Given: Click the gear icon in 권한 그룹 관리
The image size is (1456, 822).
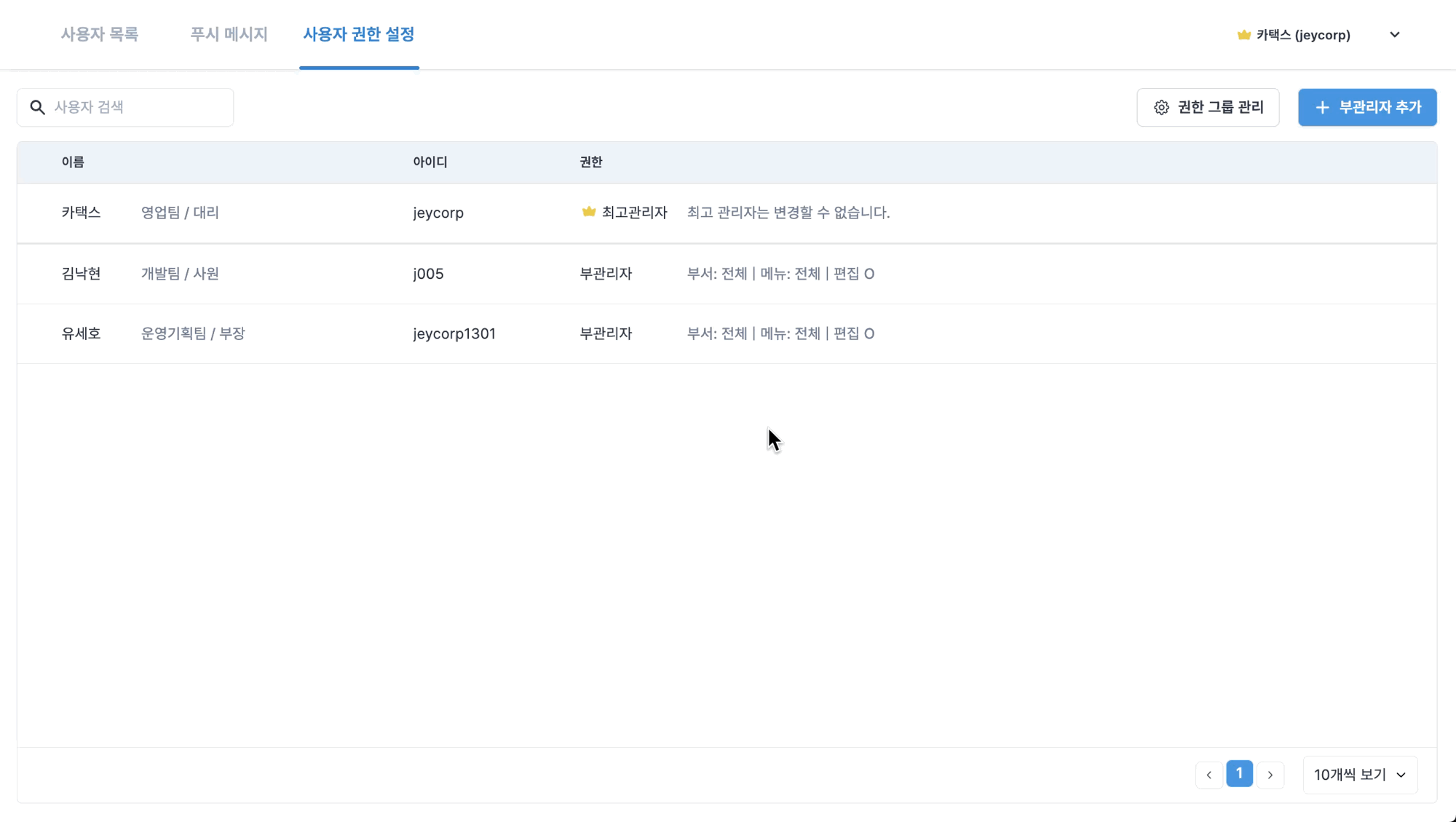Looking at the screenshot, I should click(1161, 108).
